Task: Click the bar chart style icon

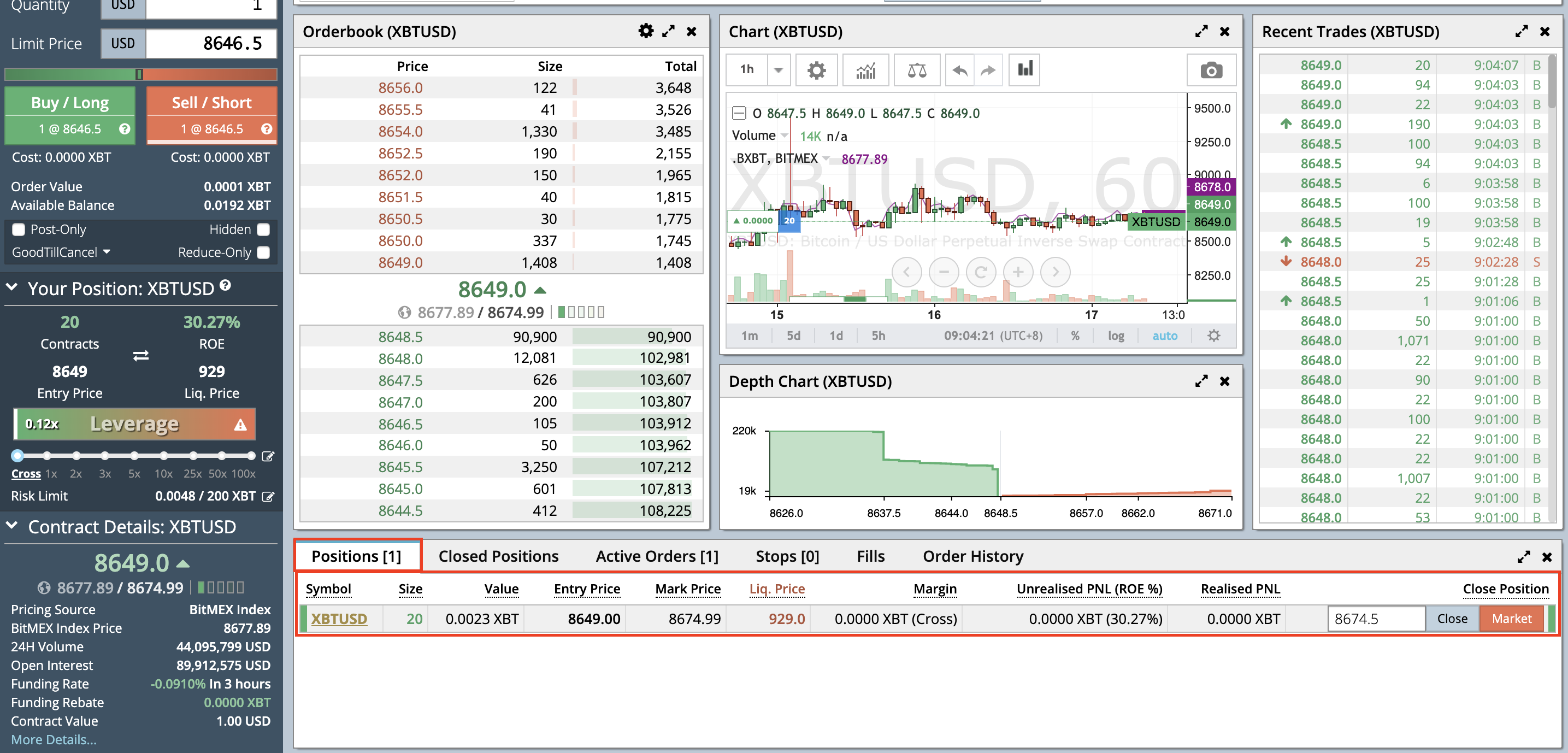Action: pyautogui.click(x=1025, y=69)
